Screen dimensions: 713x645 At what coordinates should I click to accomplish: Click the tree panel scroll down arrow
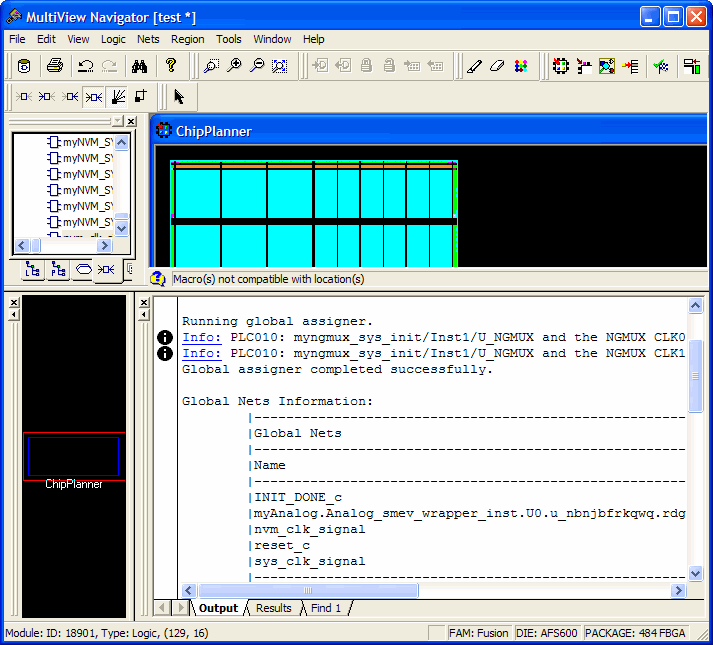click(121, 228)
